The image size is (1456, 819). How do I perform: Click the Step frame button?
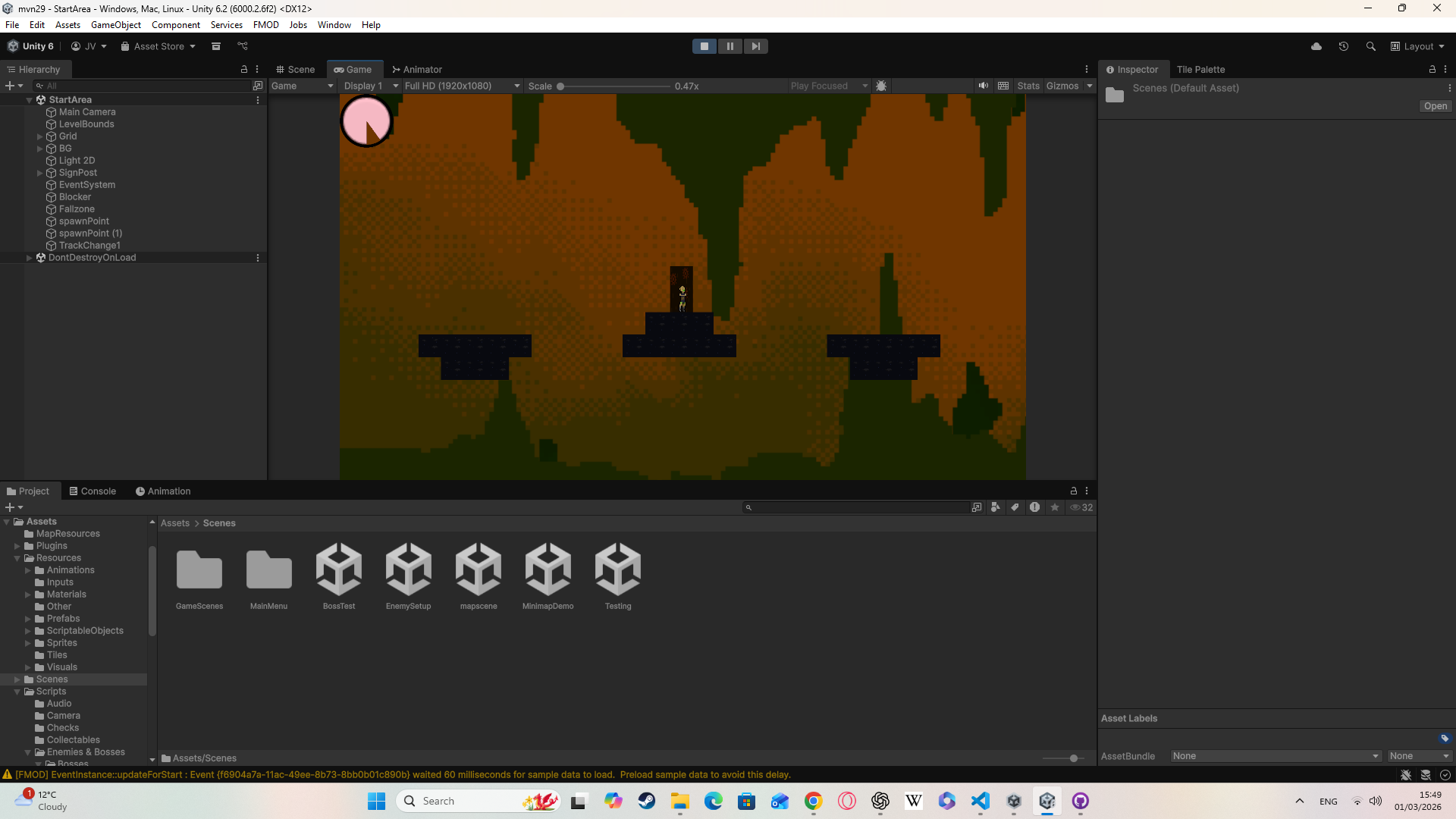755,46
